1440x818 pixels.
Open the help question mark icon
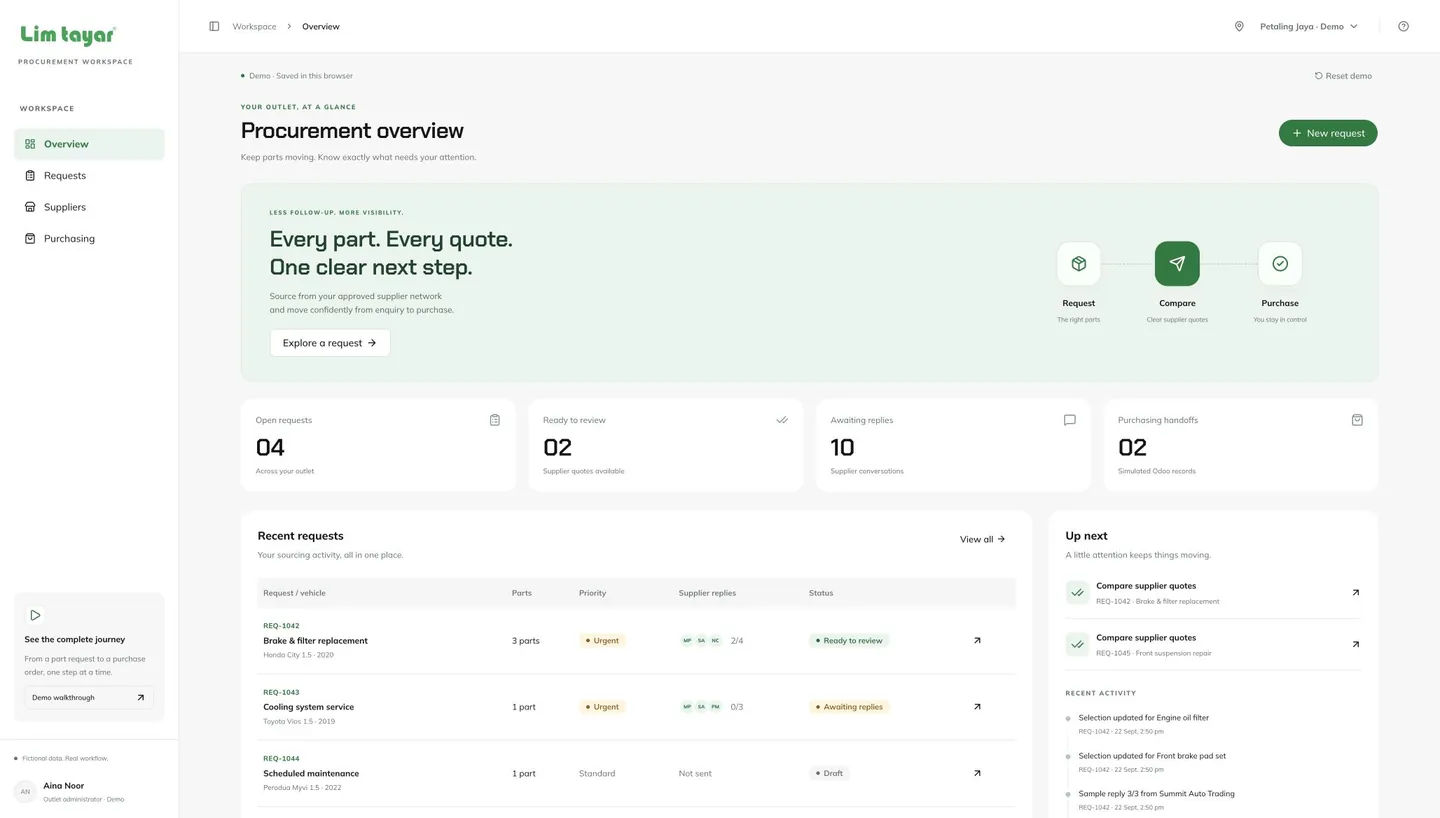[1403, 26]
